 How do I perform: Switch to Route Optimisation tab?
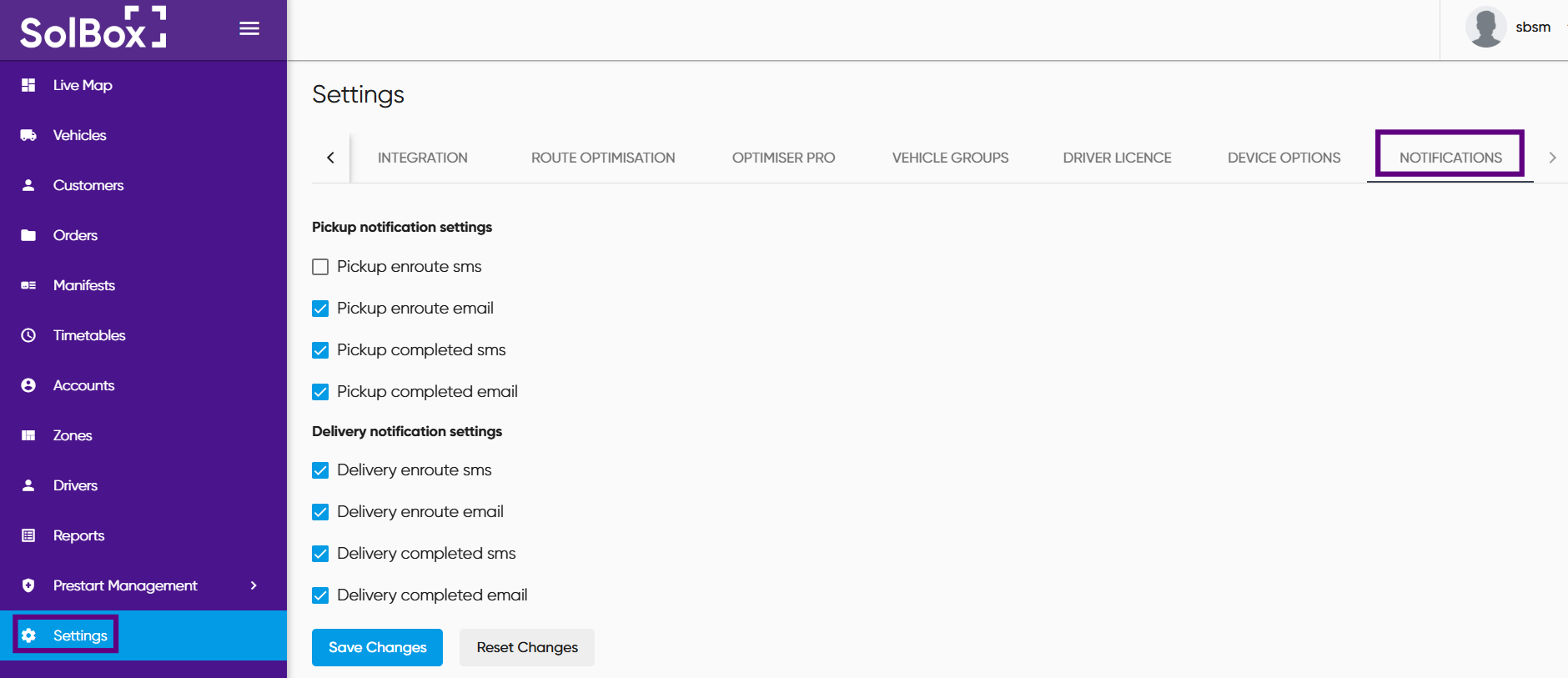[603, 158]
